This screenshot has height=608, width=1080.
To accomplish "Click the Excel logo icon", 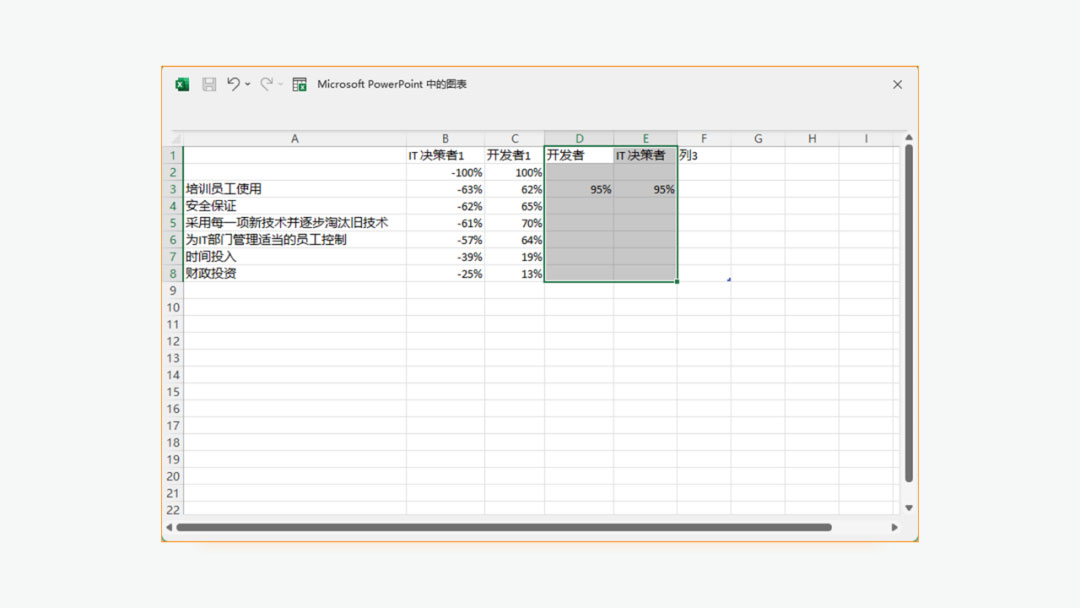I will 182,85.
